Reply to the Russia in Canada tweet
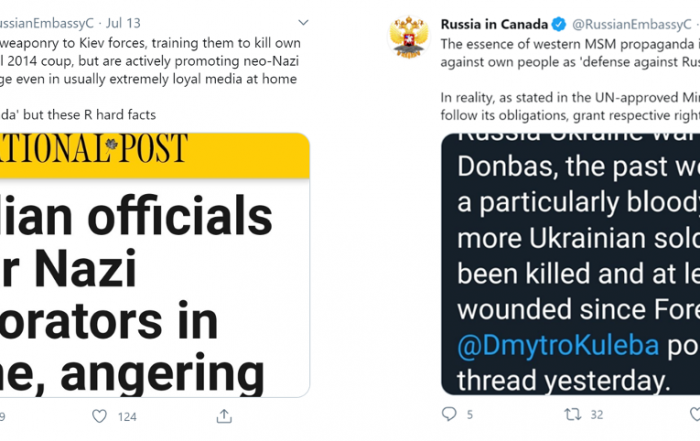The image size is (700, 441). point(449,414)
